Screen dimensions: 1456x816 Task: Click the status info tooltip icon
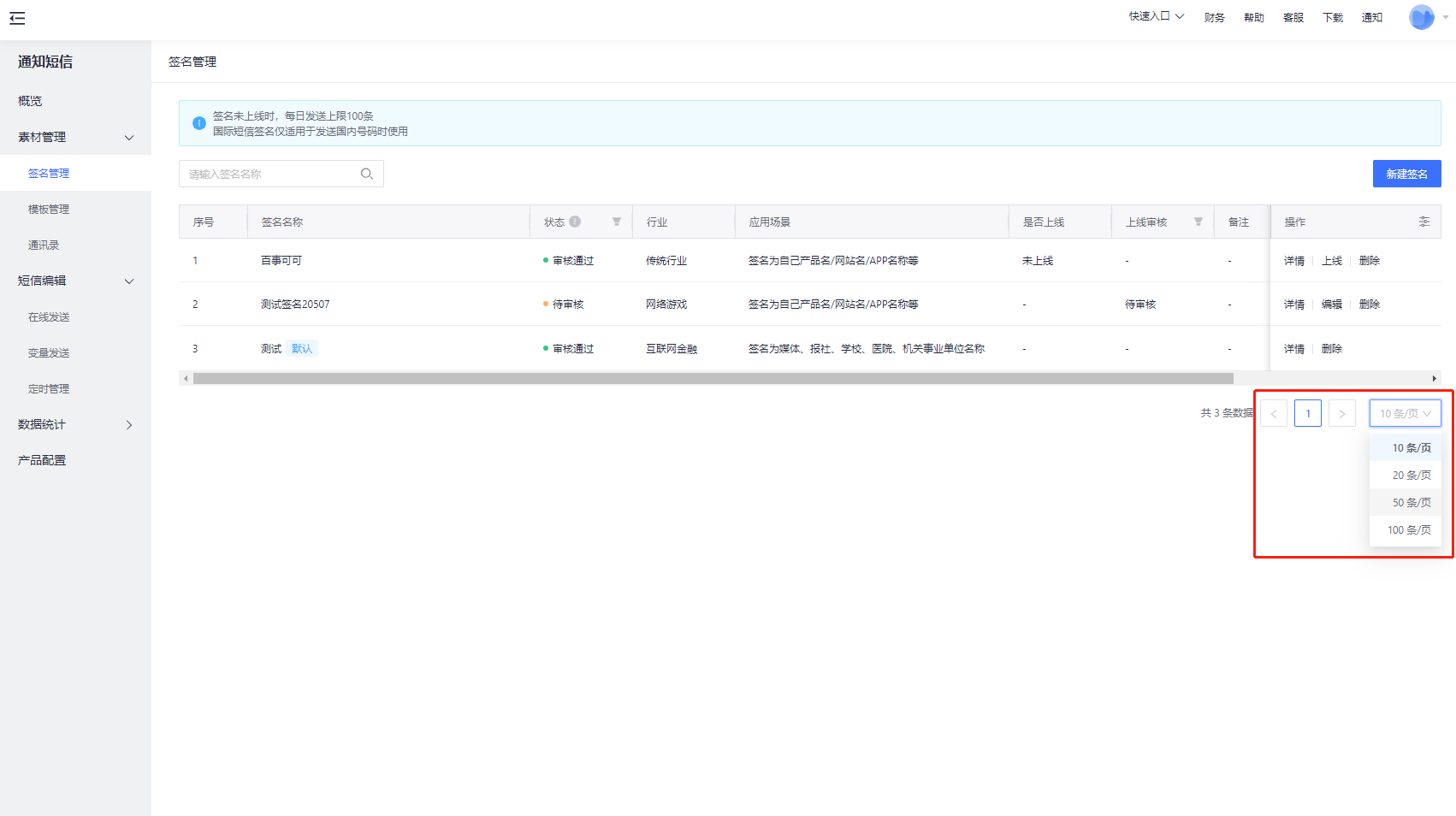[575, 222]
